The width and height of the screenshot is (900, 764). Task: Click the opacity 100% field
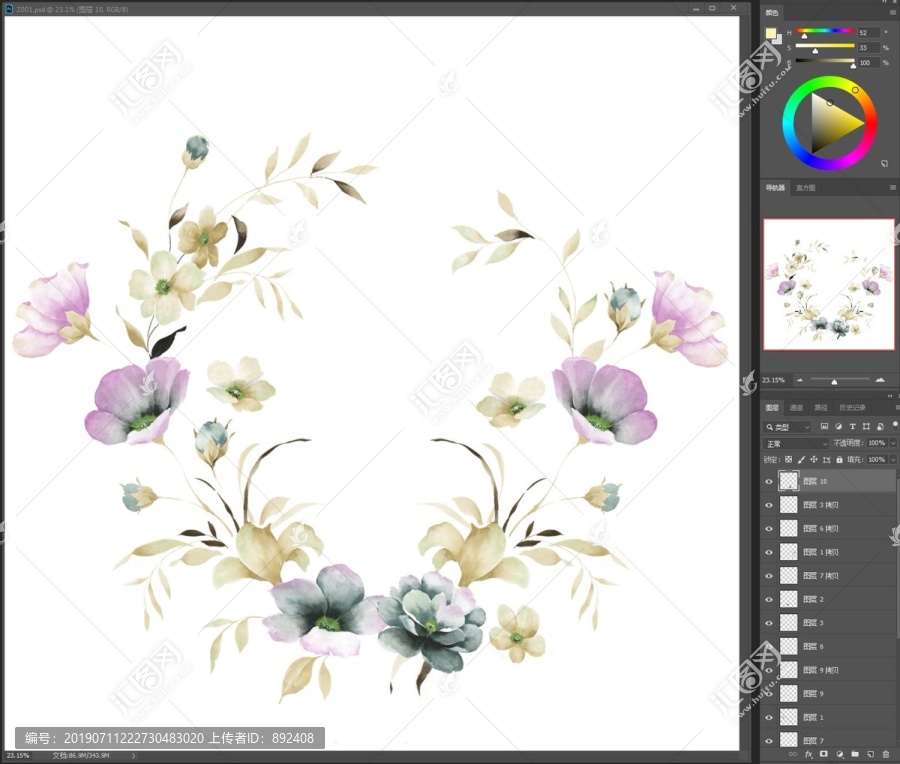[877, 443]
